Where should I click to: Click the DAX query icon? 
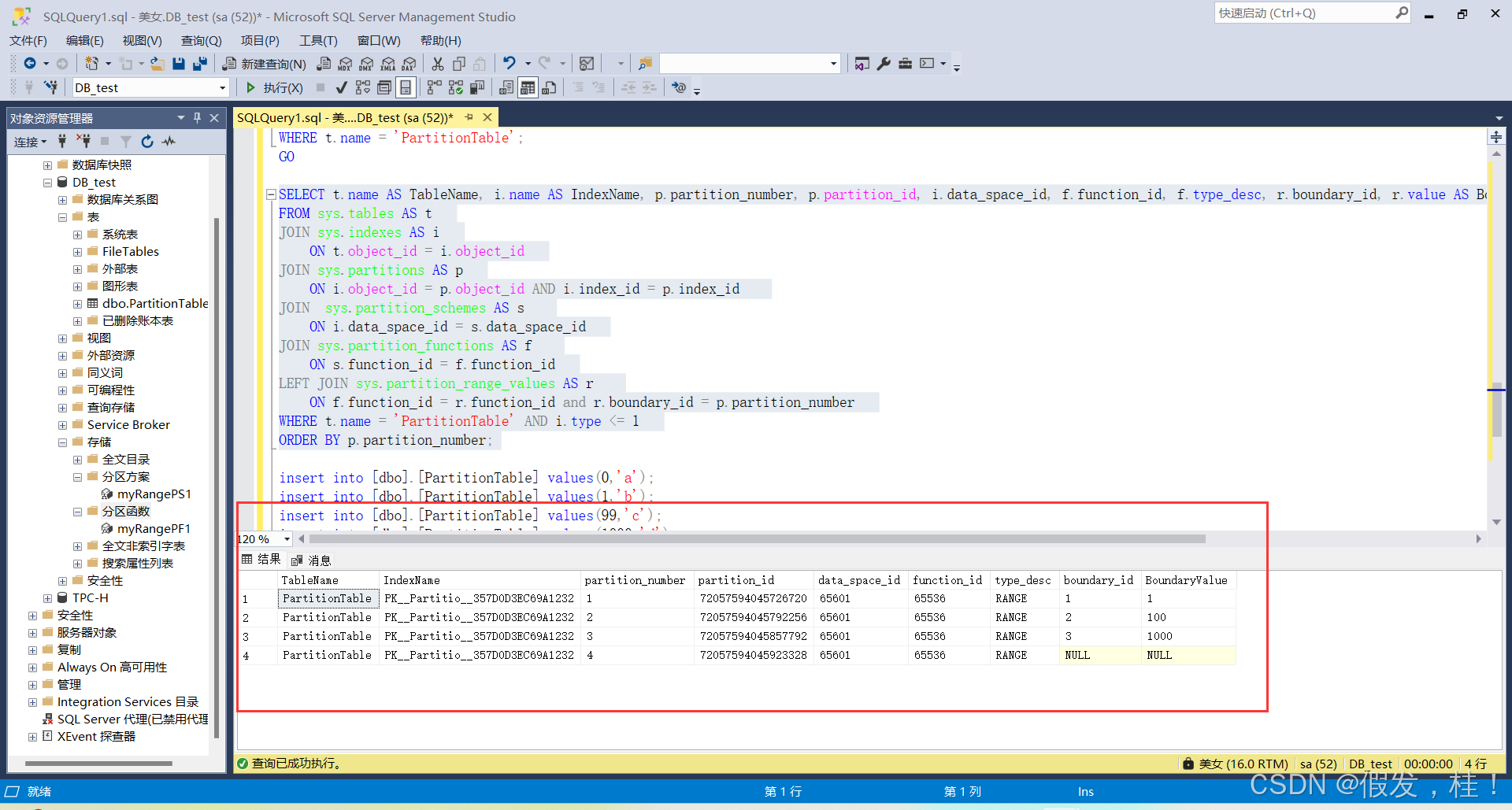409,64
